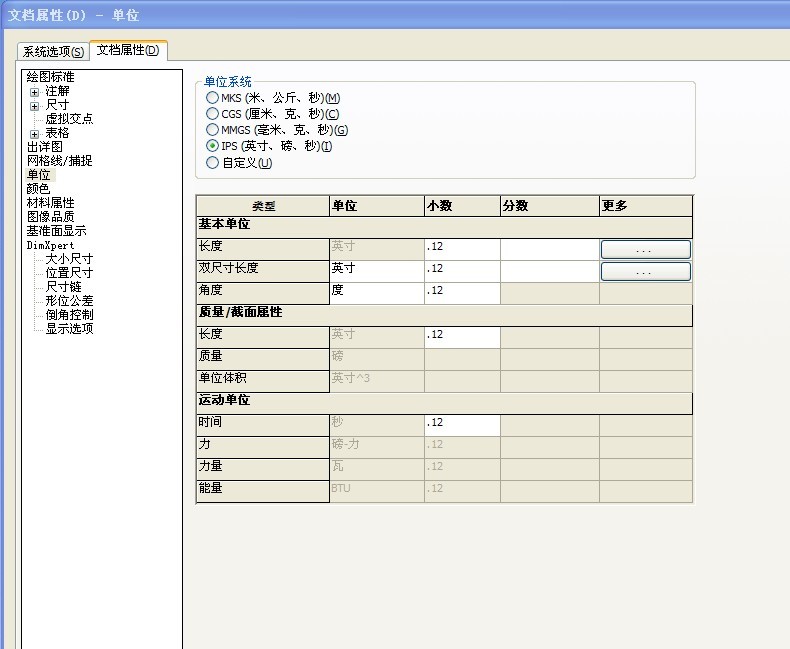Click mass-properties 长度 decimal cell
Screen dimensions: 790x649
[x=463, y=337]
